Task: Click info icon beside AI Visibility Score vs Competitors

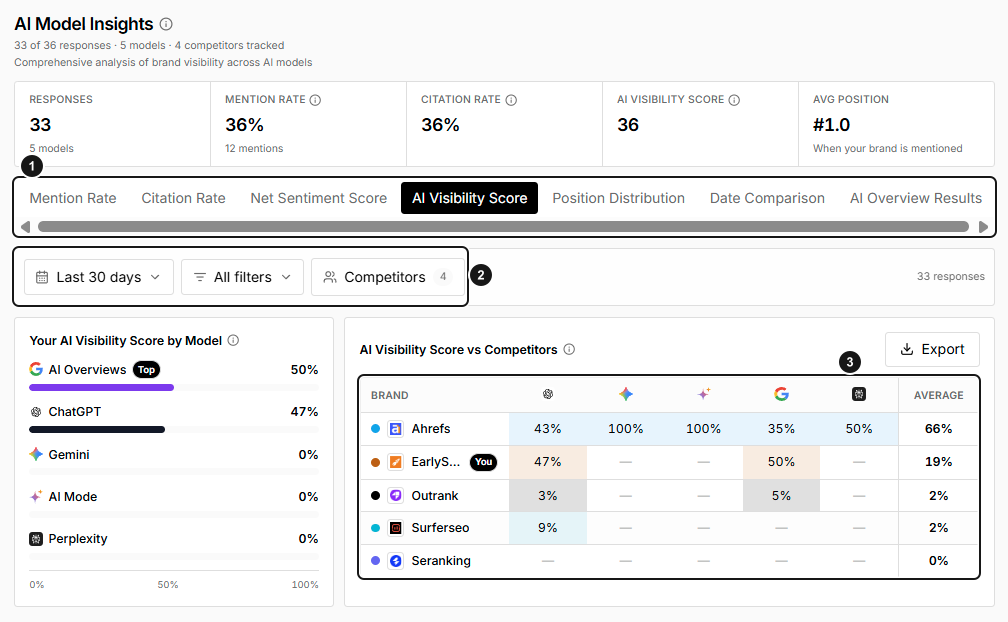Action: [x=569, y=349]
